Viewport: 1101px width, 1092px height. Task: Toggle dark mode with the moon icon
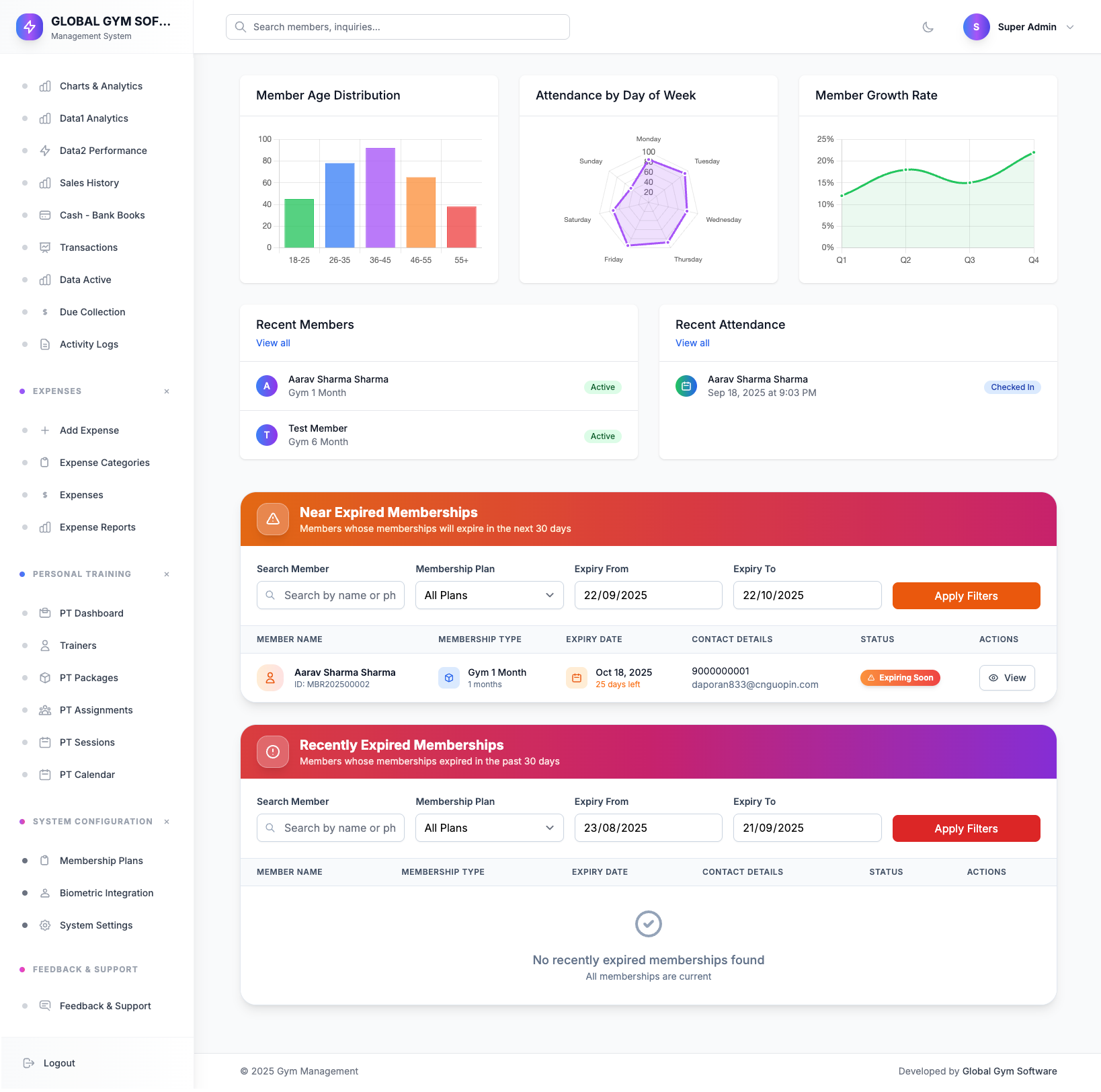click(928, 27)
